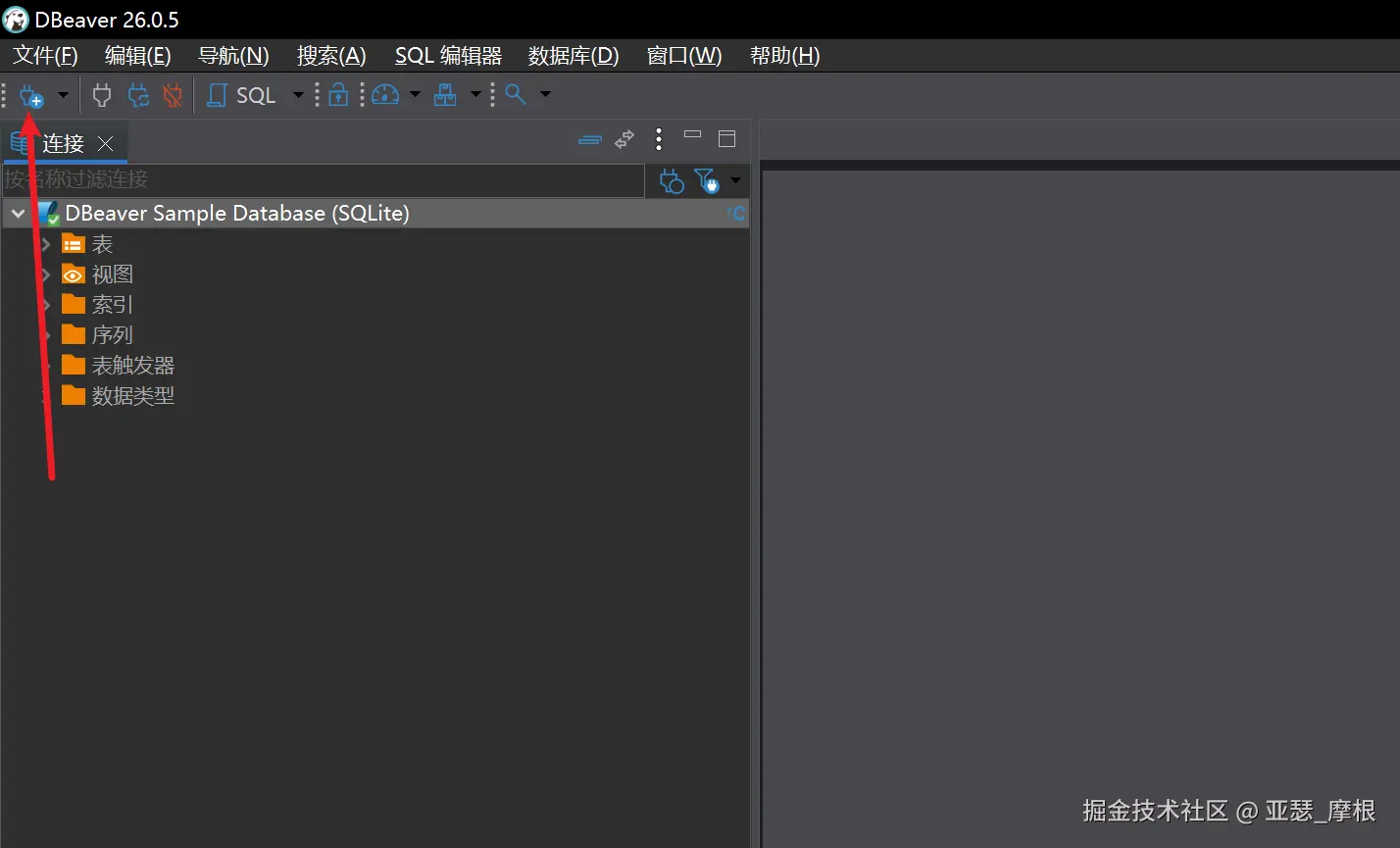Open the 搜索(A) menu

(331, 56)
